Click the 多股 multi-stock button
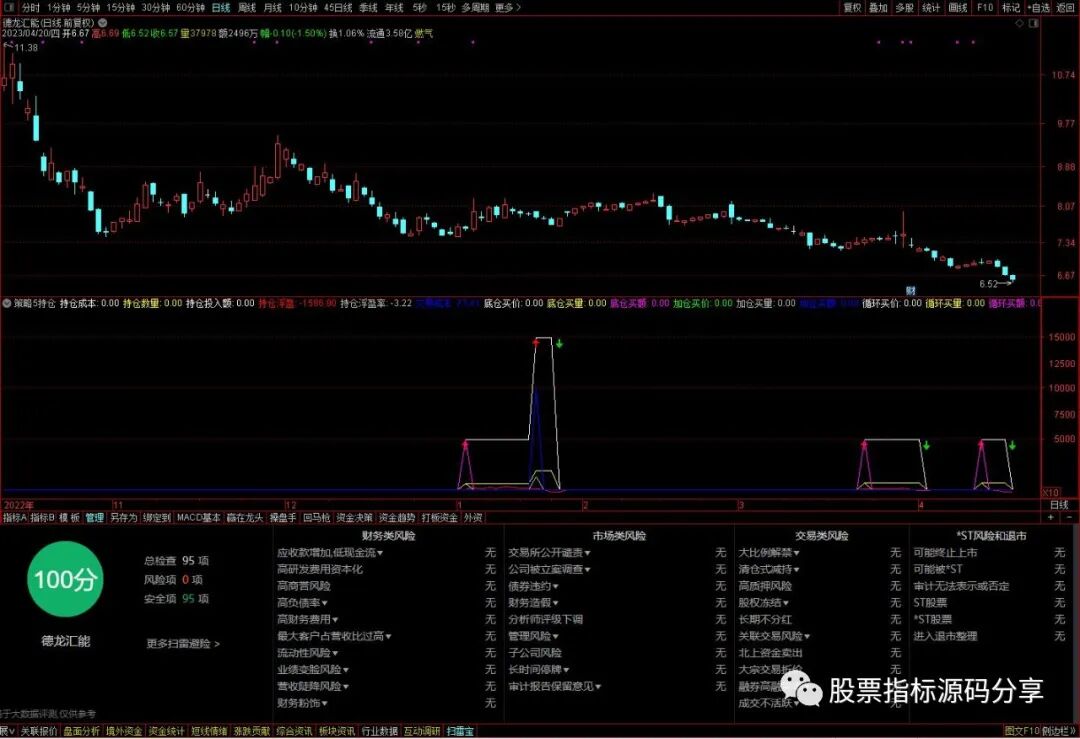The width and height of the screenshot is (1080, 739). [904, 8]
